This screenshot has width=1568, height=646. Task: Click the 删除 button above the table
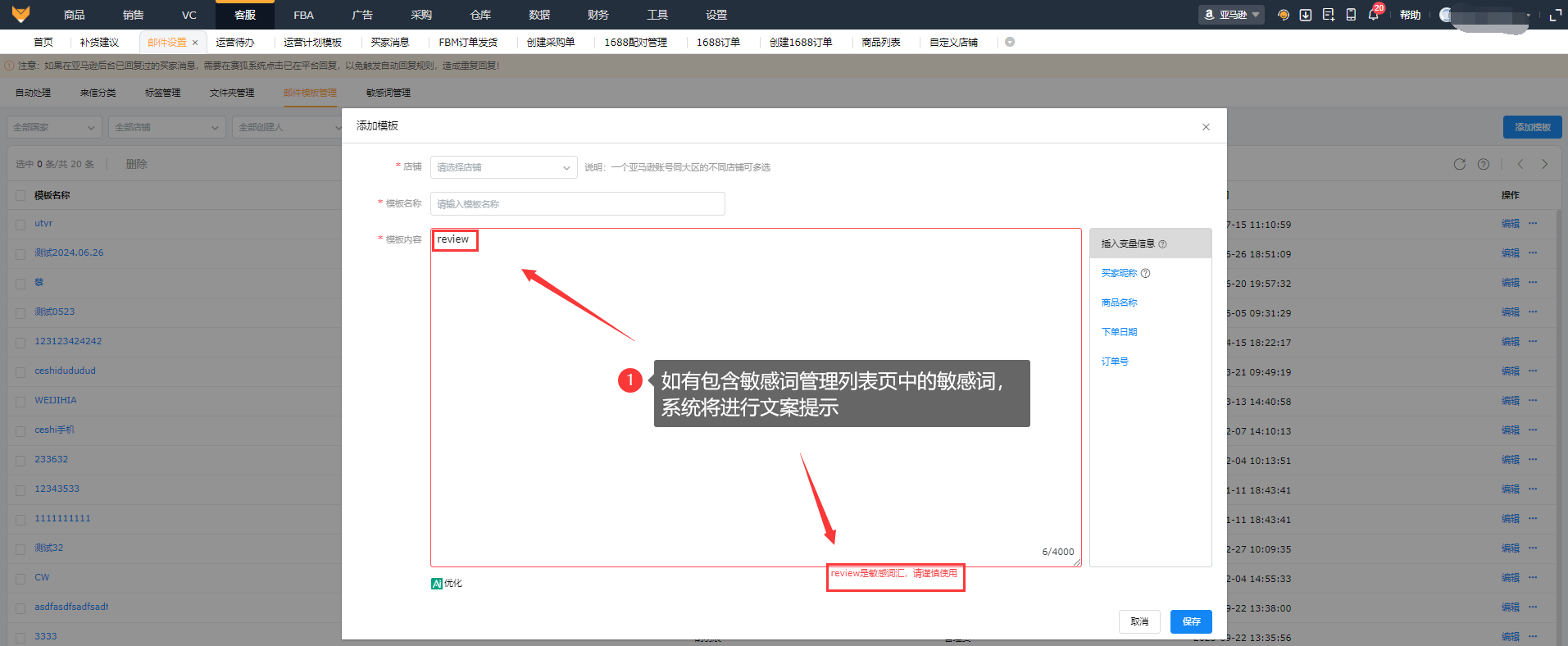pos(136,164)
